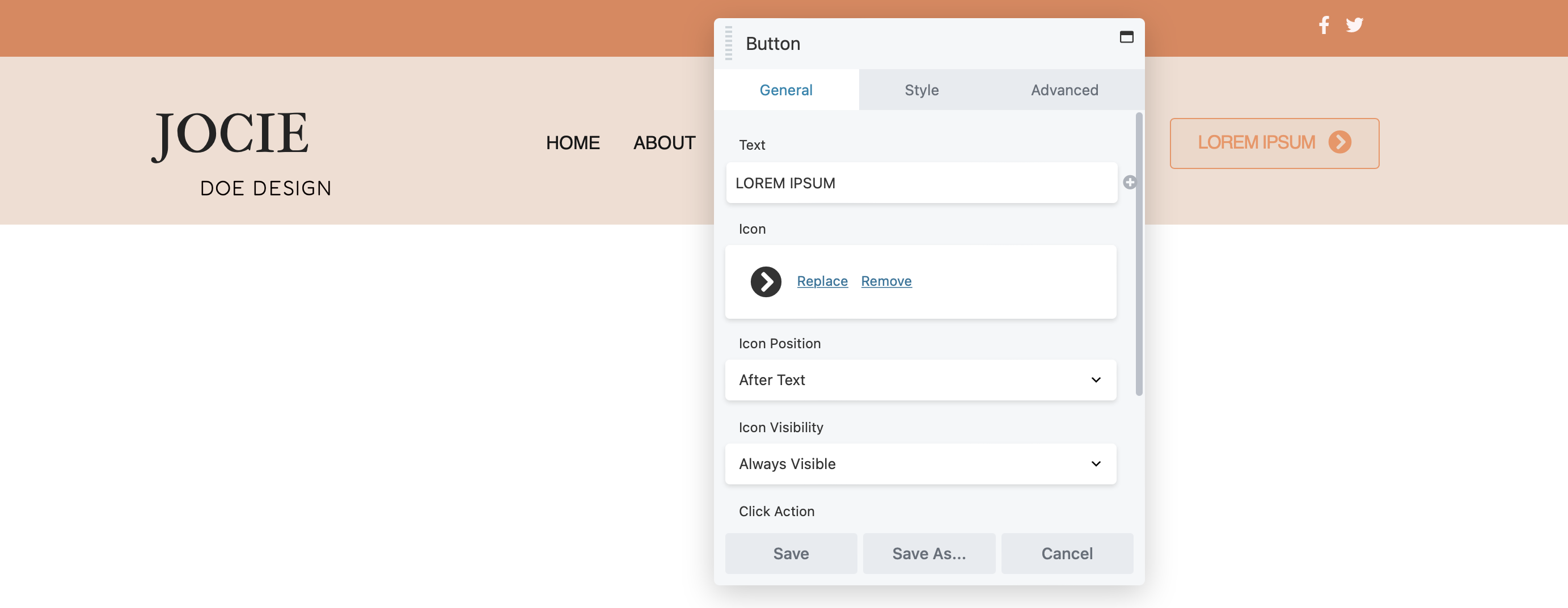
Task: Click the Twitter icon in the header
Action: (x=1355, y=25)
